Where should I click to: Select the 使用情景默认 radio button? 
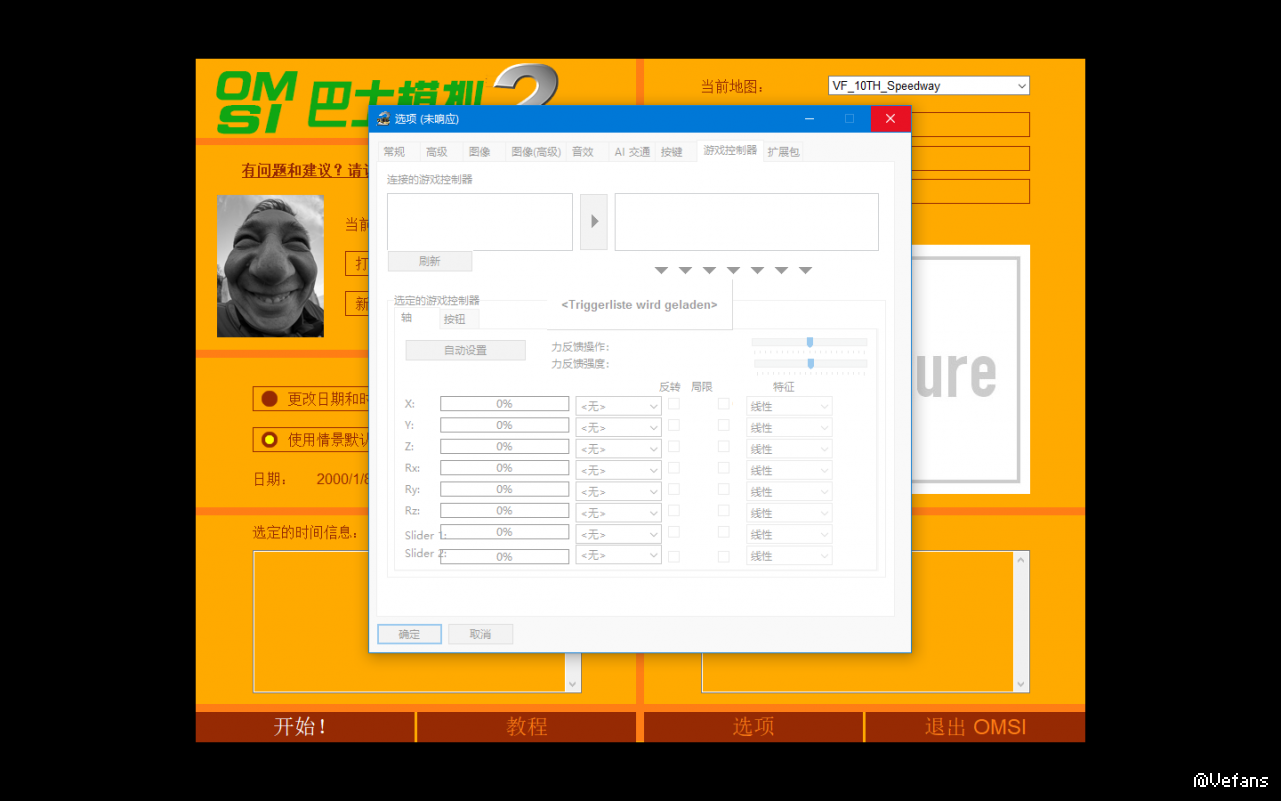point(269,439)
